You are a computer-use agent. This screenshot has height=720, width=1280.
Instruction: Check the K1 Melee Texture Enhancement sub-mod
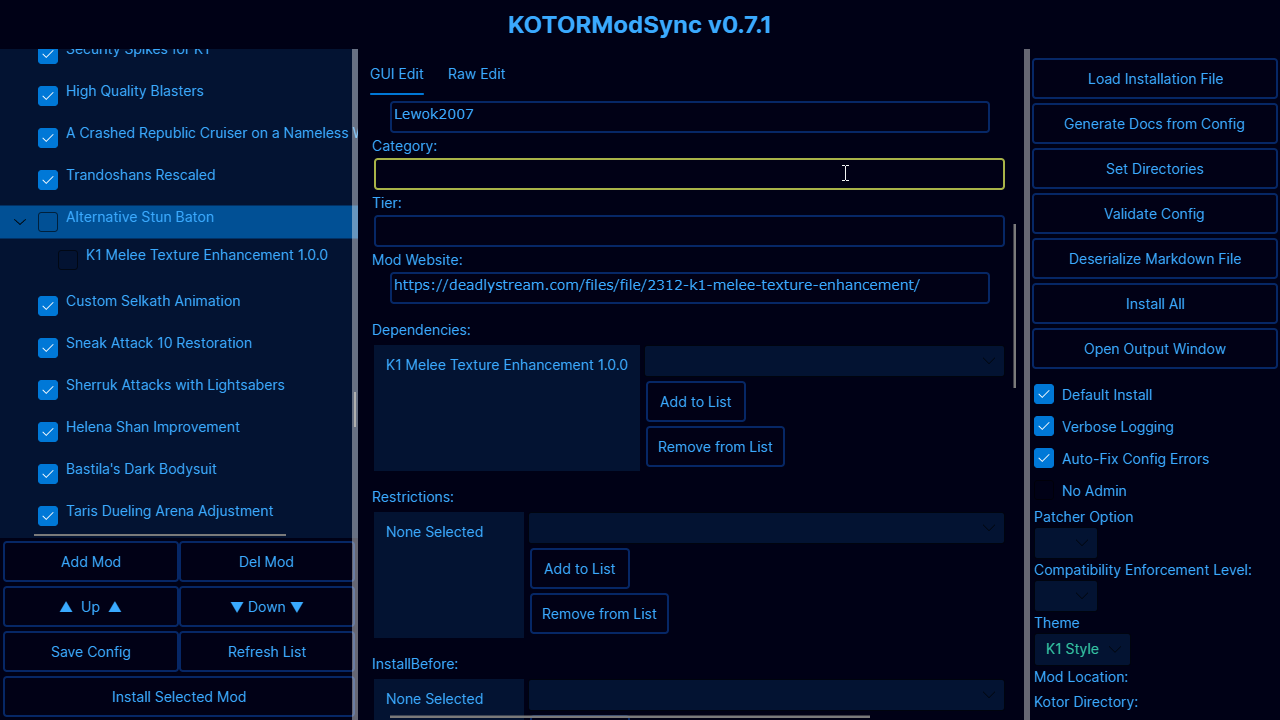(x=67, y=259)
